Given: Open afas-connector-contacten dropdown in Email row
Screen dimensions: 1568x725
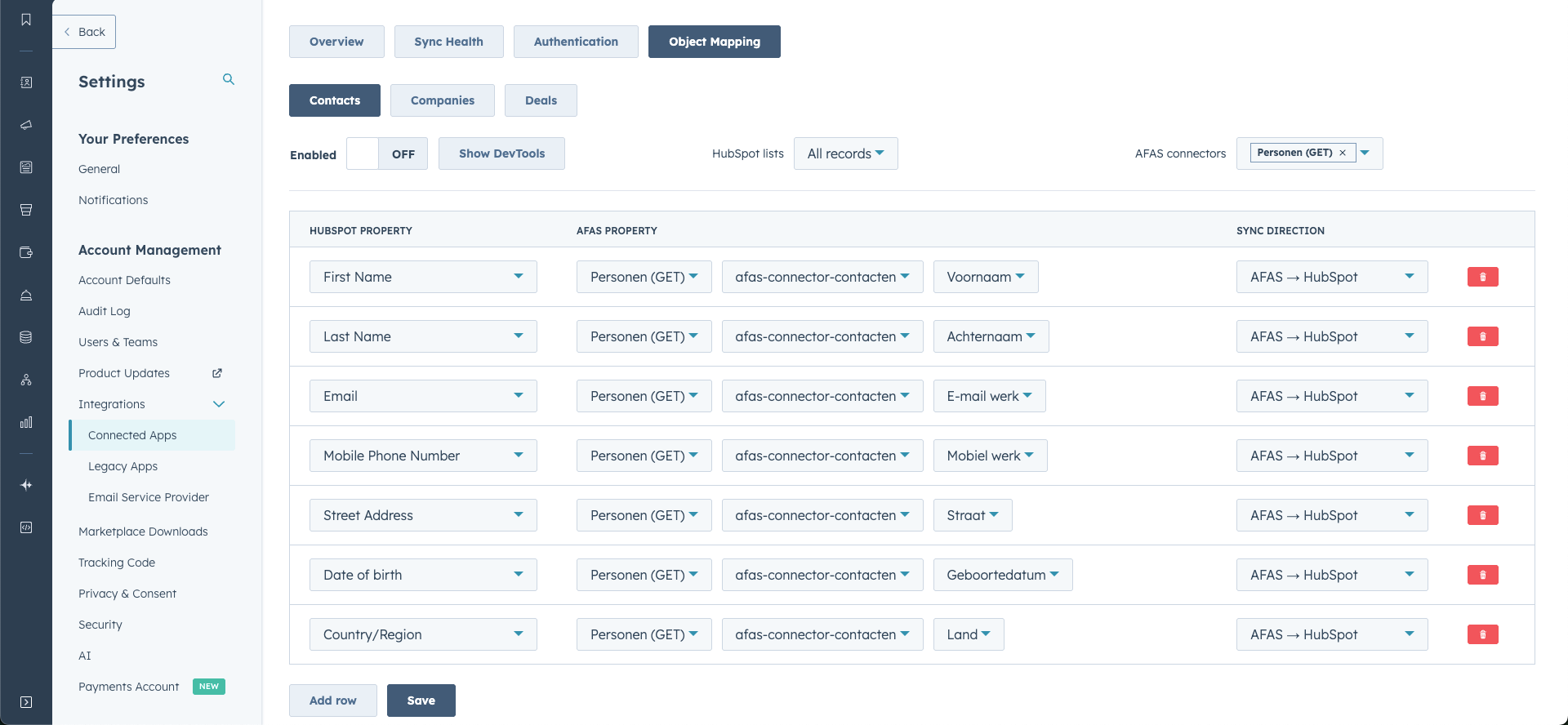Looking at the screenshot, I should (x=822, y=396).
